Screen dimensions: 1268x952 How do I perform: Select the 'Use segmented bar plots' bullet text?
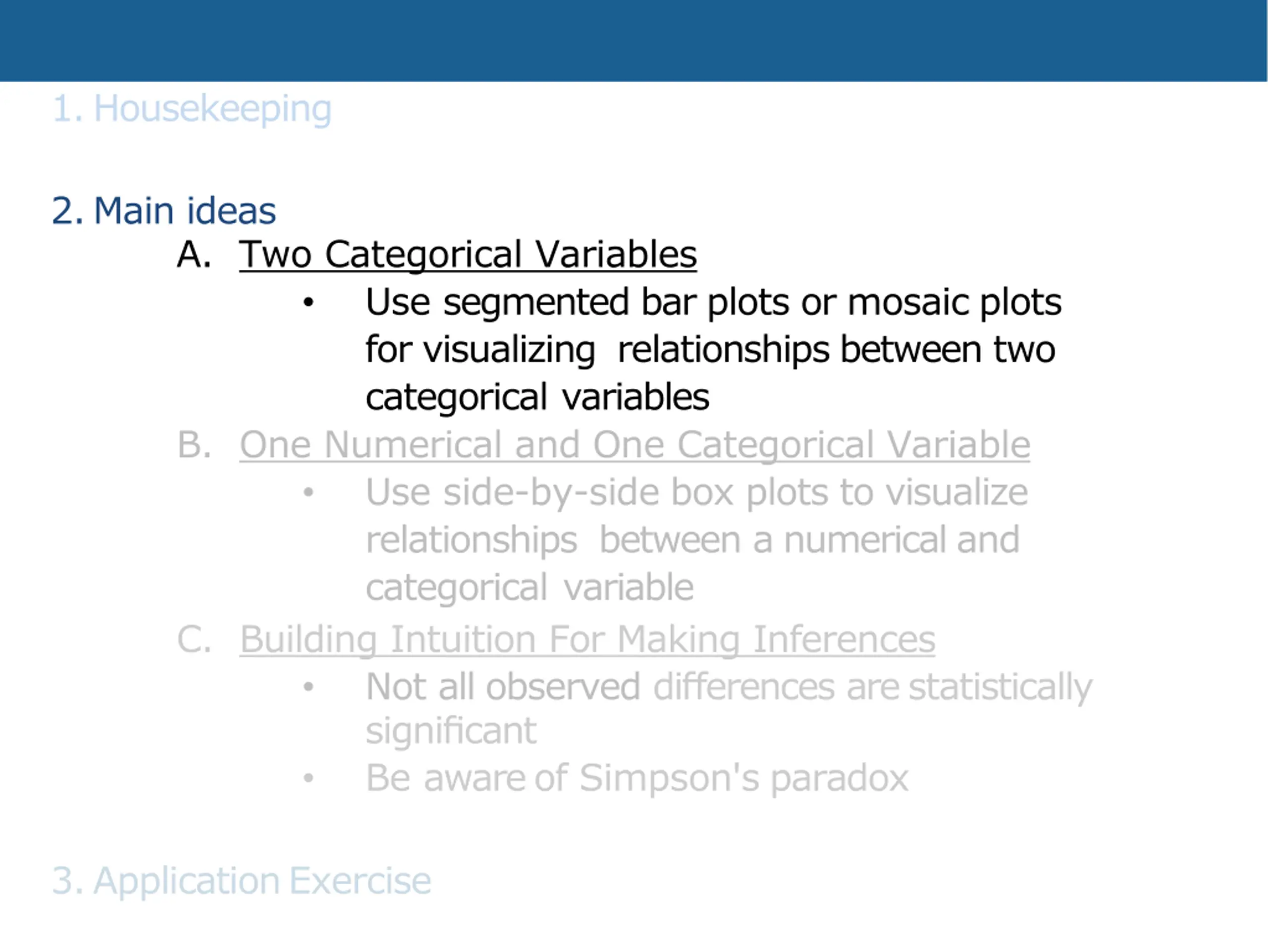(713, 349)
